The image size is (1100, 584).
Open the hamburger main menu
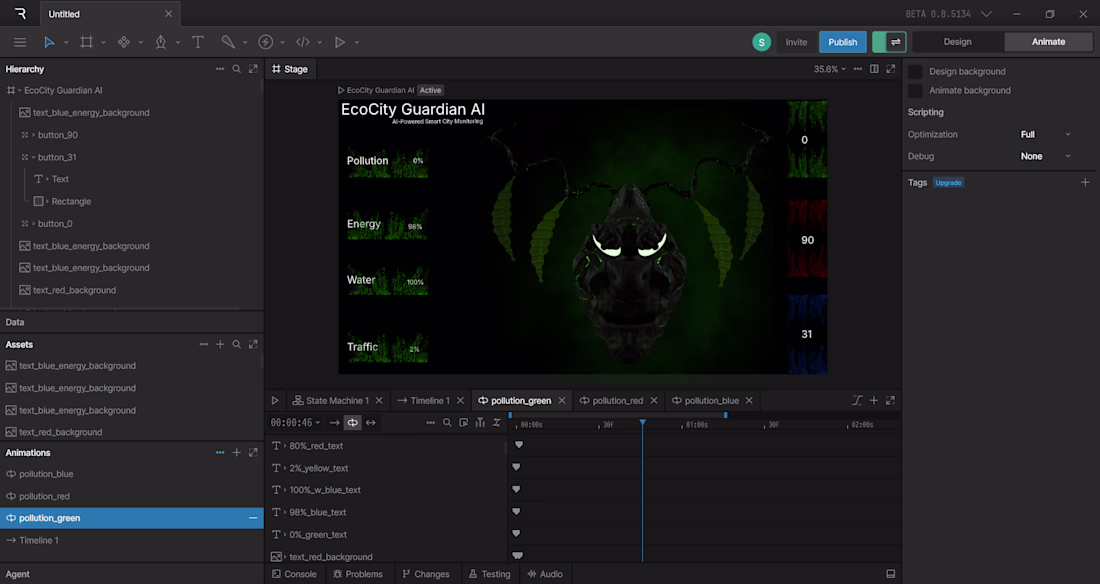[20, 42]
